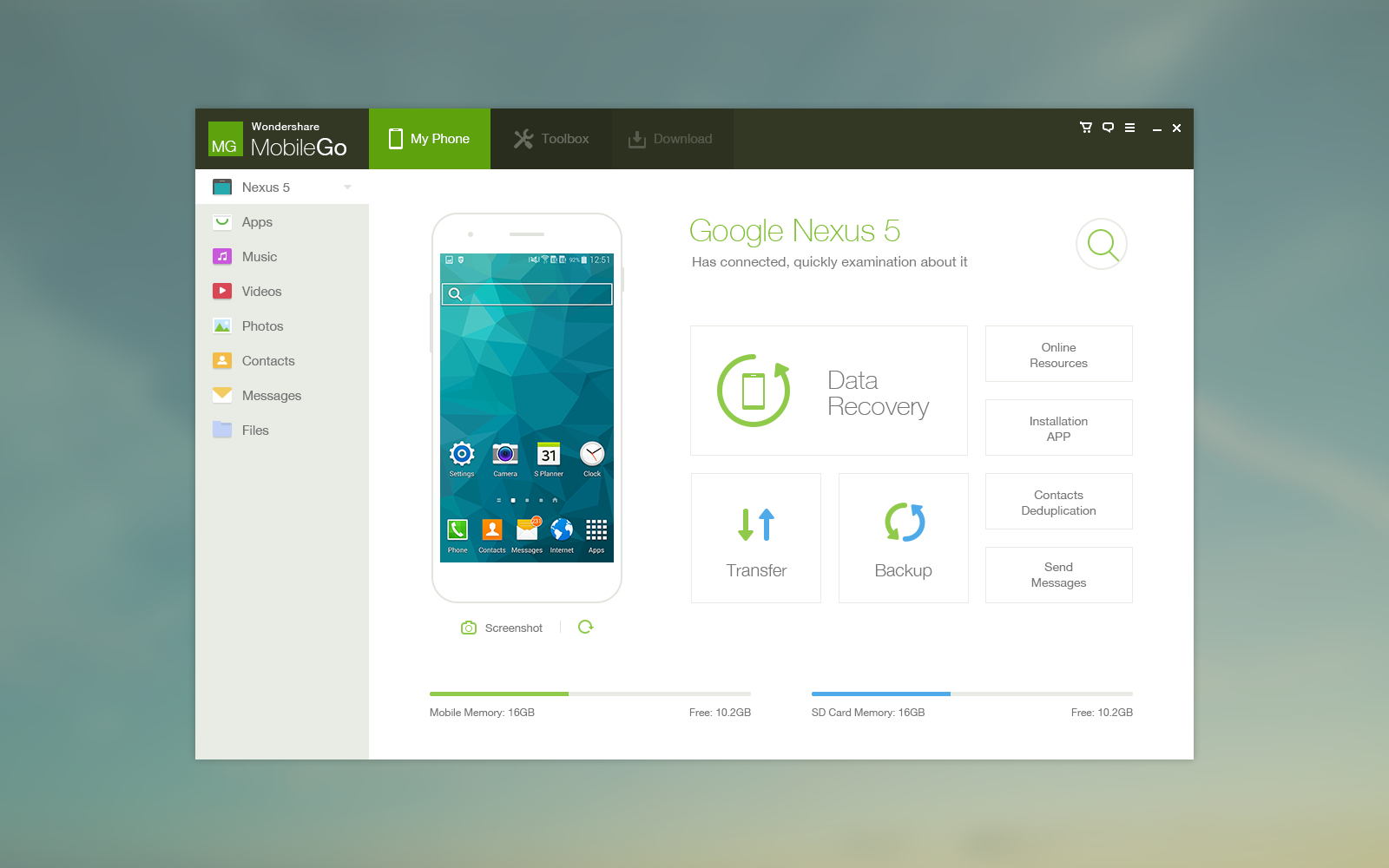The height and width of the screenshot is (868, 1389).
Task: Open the shopping cart icon in title bar
Action: (1085, 128)
